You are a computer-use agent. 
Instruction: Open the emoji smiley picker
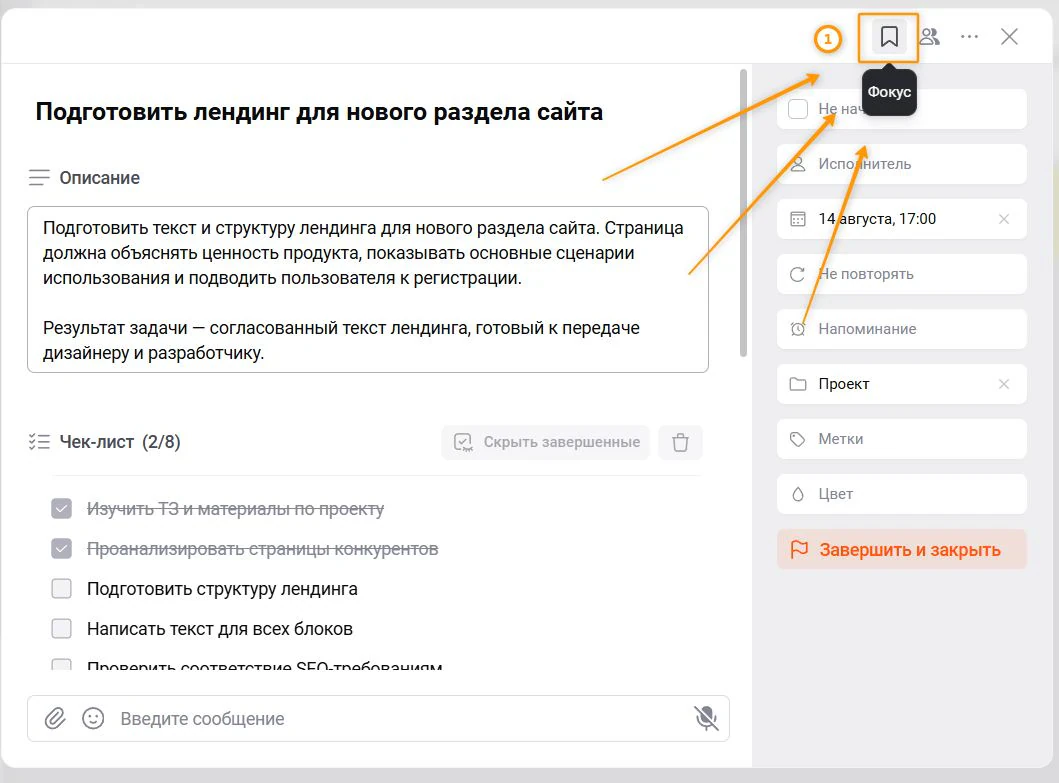tap(93, 718)
